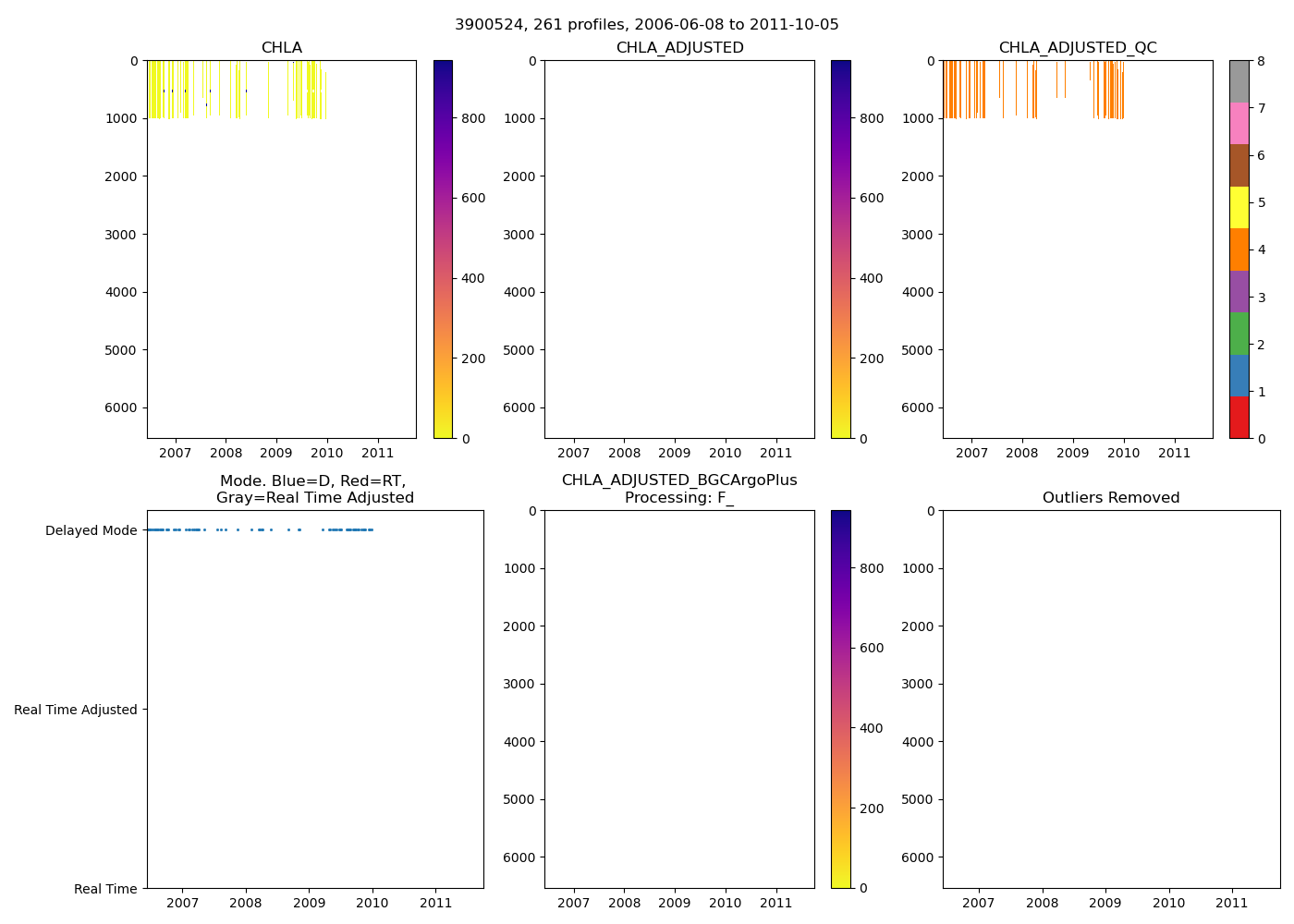The width and height of the screenshot is (1294, 924).
Task: Click the Real Time Adjusted axis label
Action: 76,710
